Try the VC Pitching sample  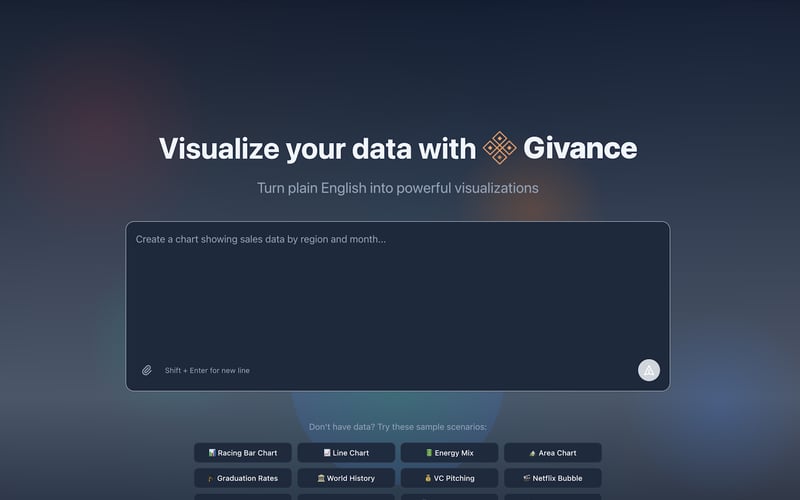(449, 478)
